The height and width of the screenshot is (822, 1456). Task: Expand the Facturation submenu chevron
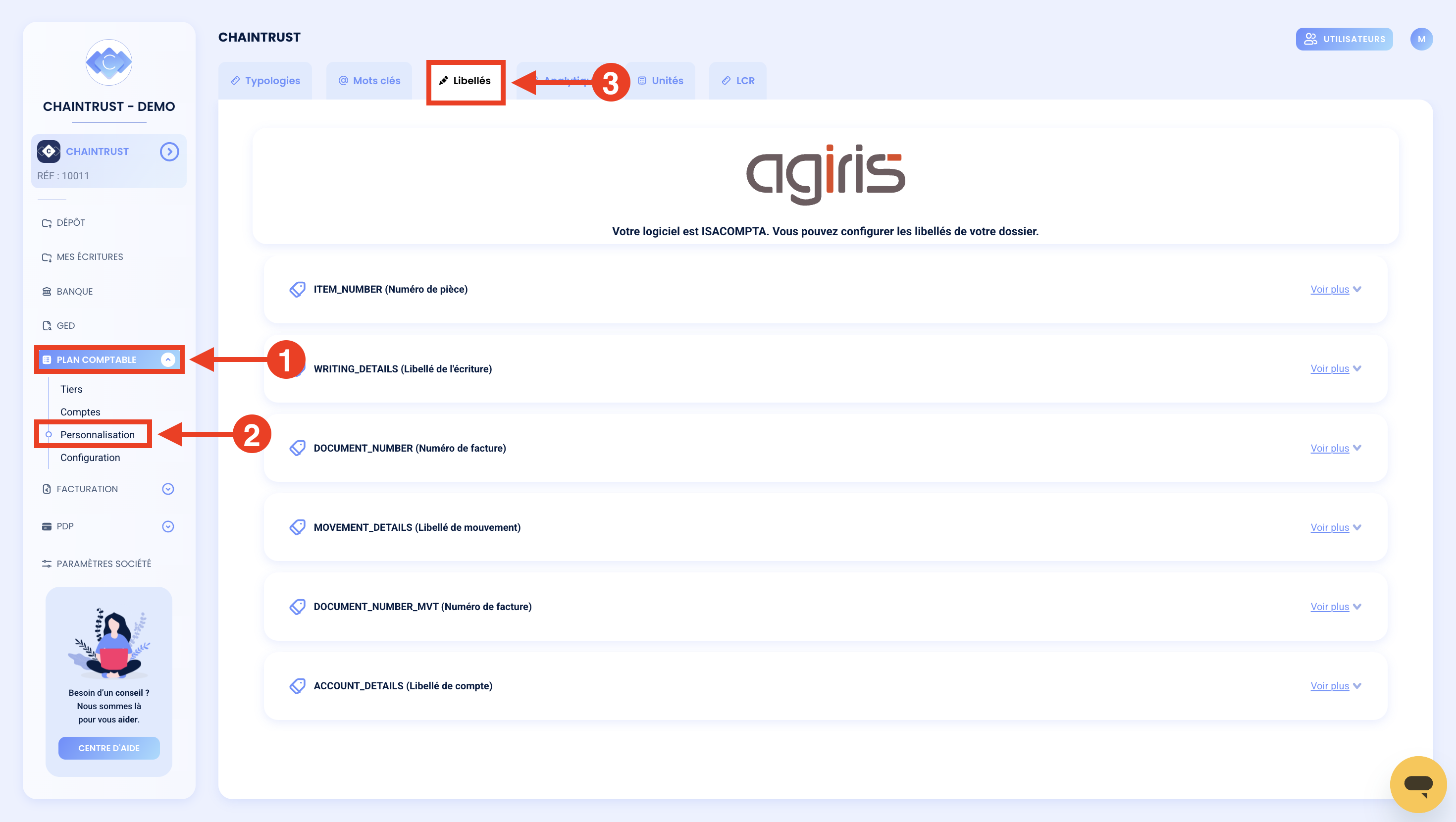[x=168, y=489]
